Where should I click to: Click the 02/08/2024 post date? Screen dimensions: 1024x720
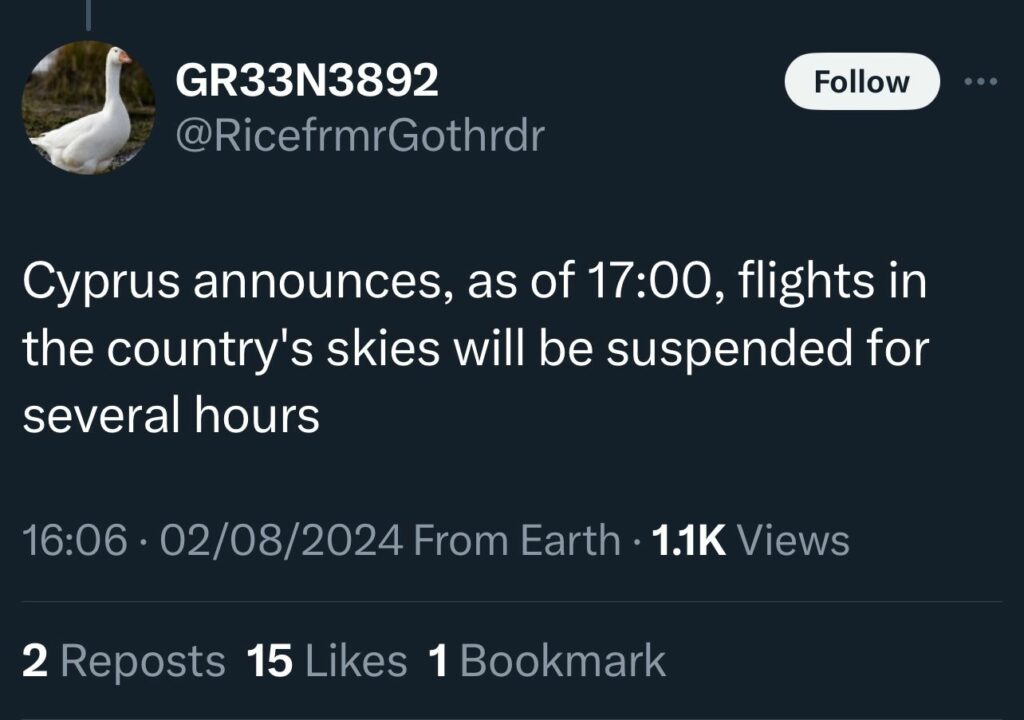(281, 541)
